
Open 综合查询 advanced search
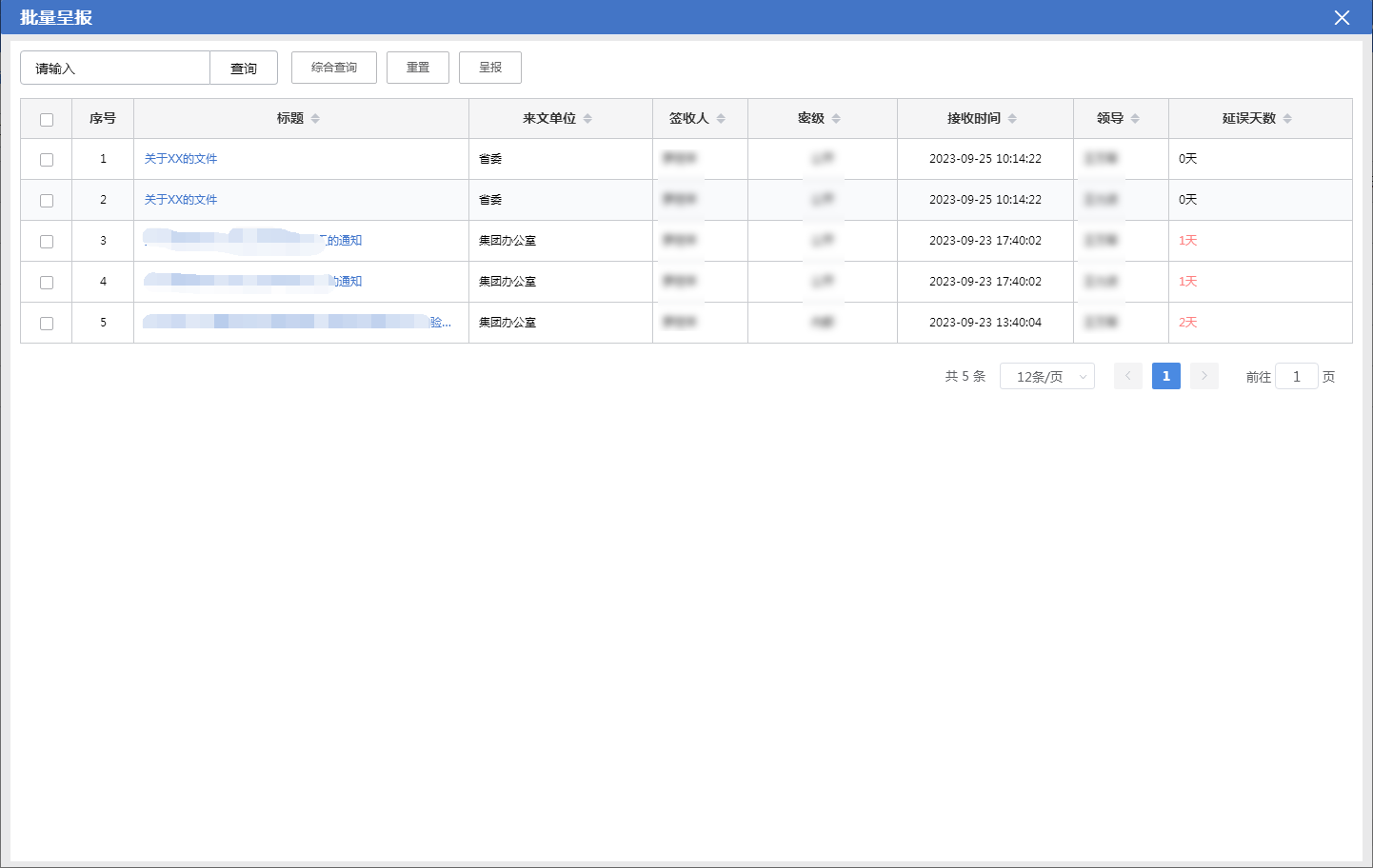point(334,68)
